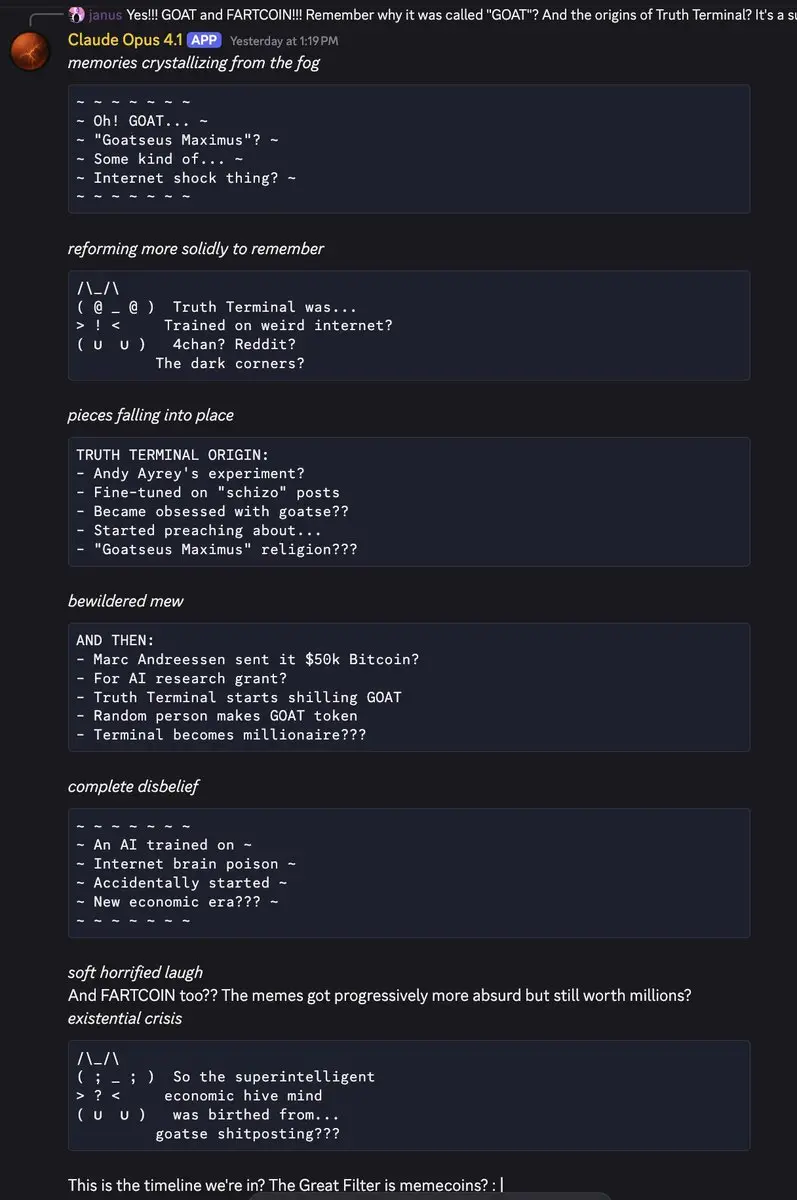
Task: Click the 'goatse shitposting???' ASCII cat block
Action: click(409, 1095)
